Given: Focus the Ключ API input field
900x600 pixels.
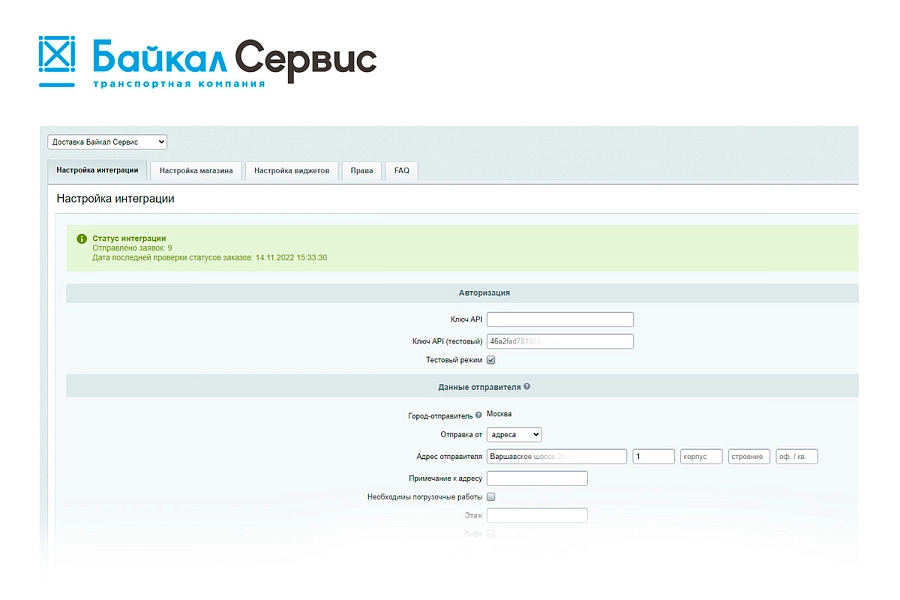Looking at the screenshot, I should [560, 319].
